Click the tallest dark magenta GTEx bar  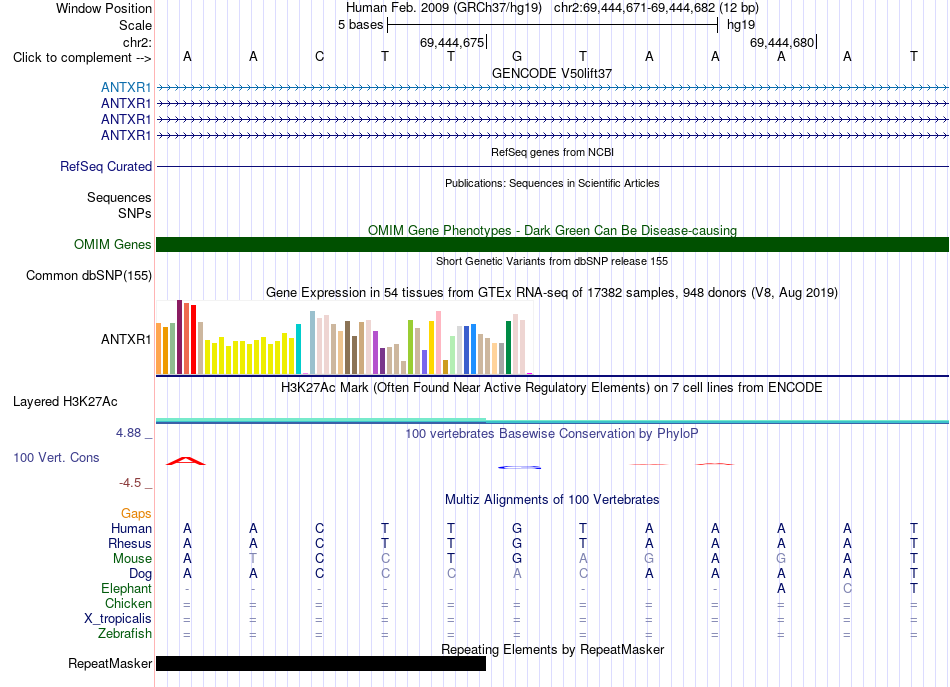179,337
